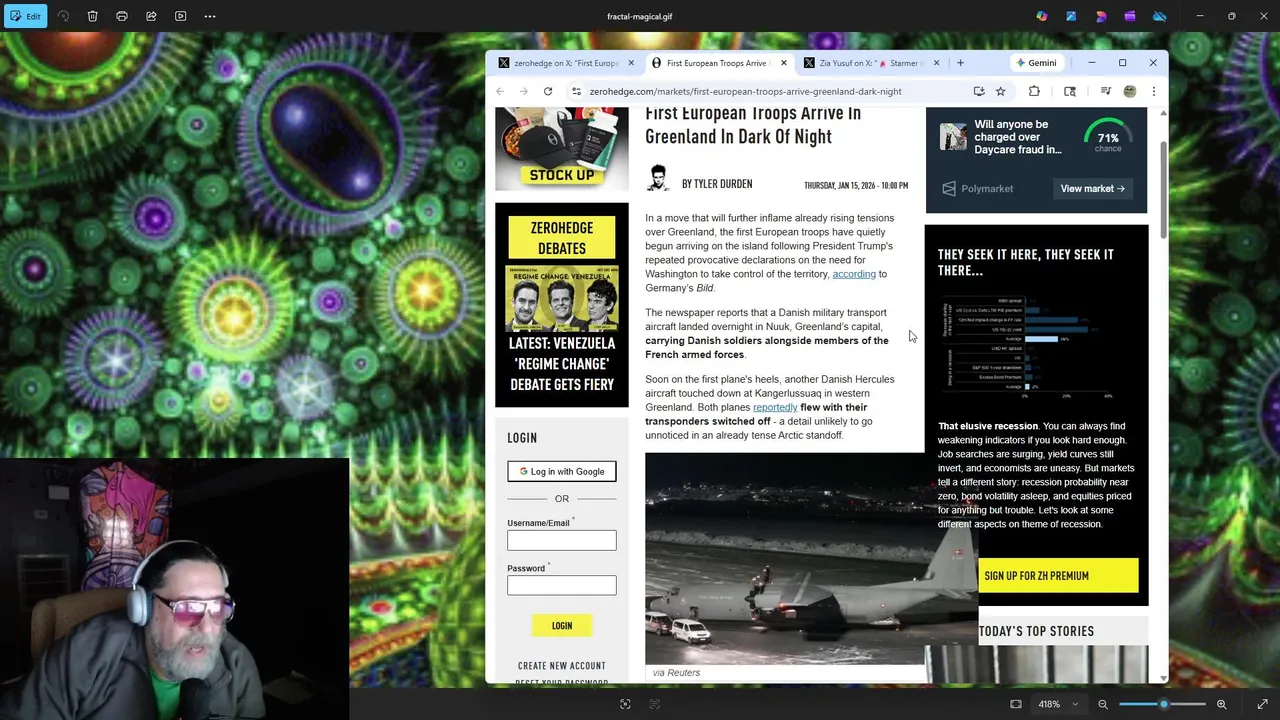The height and width of the screenshot is (720, 1280).
Task: Click SIGN UP FOR ZH PREMIUM button
Action: [x=1058, y=576]
